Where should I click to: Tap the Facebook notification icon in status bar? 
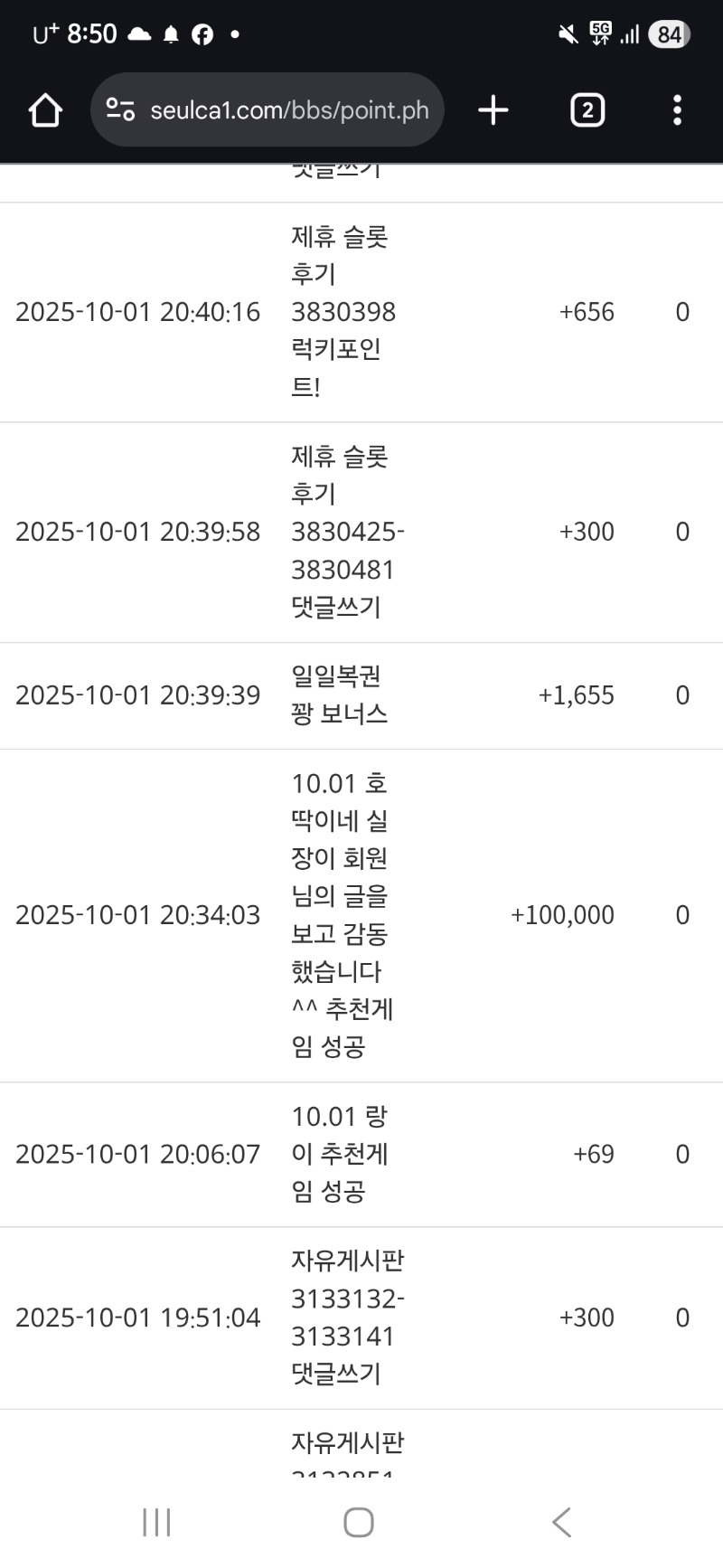pos(202,34)
